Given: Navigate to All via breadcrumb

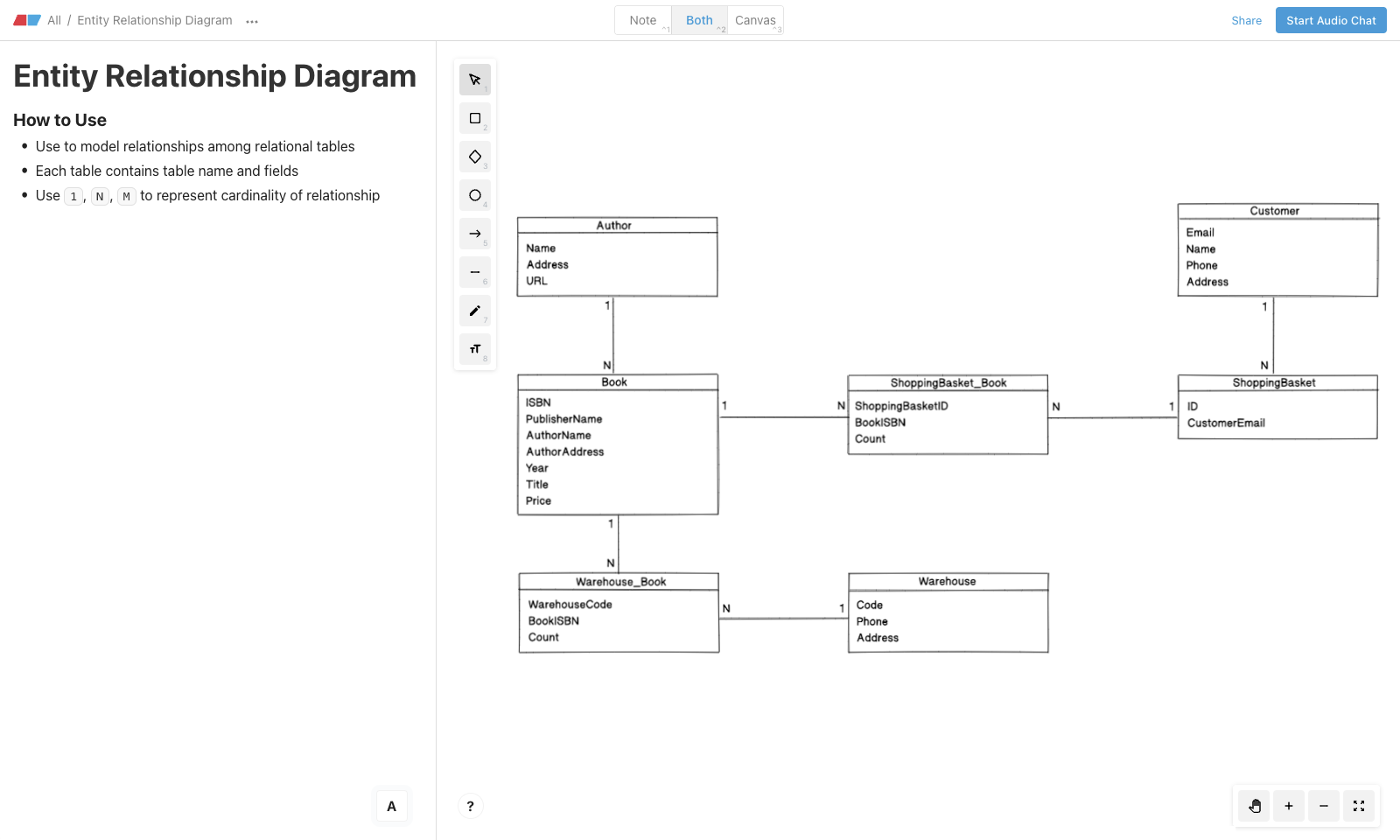Looking at the screenshot, I should click(54, 19).
